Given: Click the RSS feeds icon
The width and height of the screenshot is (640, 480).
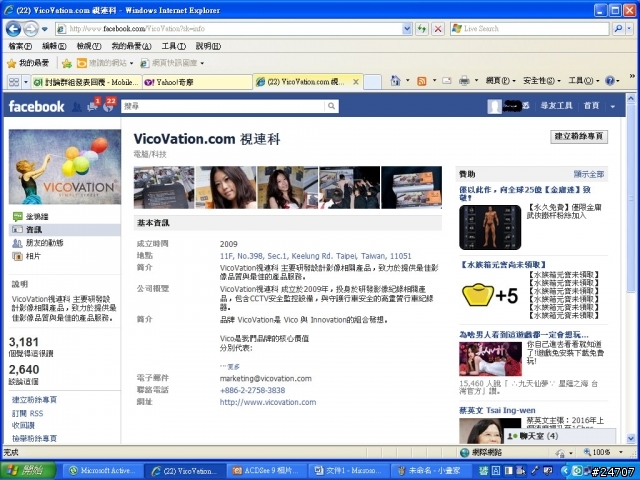Looking at the screenshot, I should coord(422,81).
